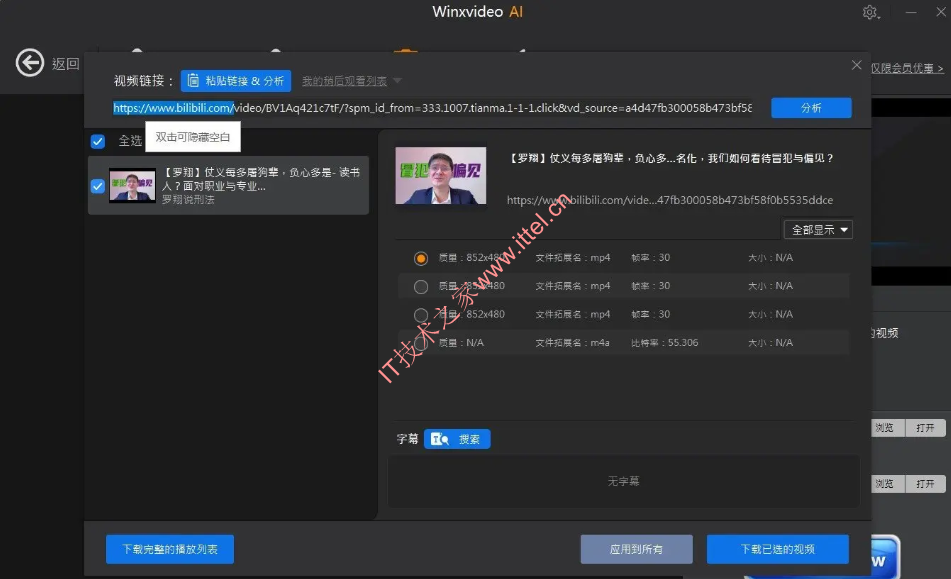
Task: Select the m4a audio format radio
Action: click(x=421, y=343)
